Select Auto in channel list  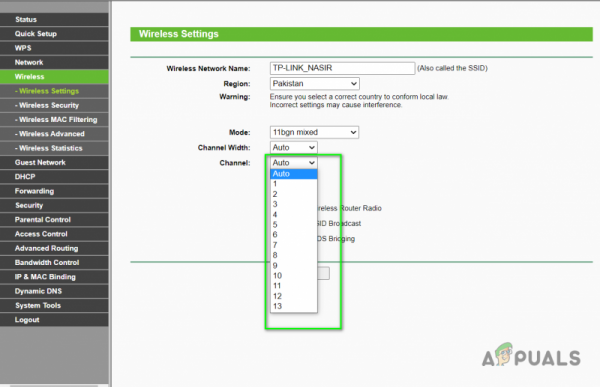click(293, 174)
